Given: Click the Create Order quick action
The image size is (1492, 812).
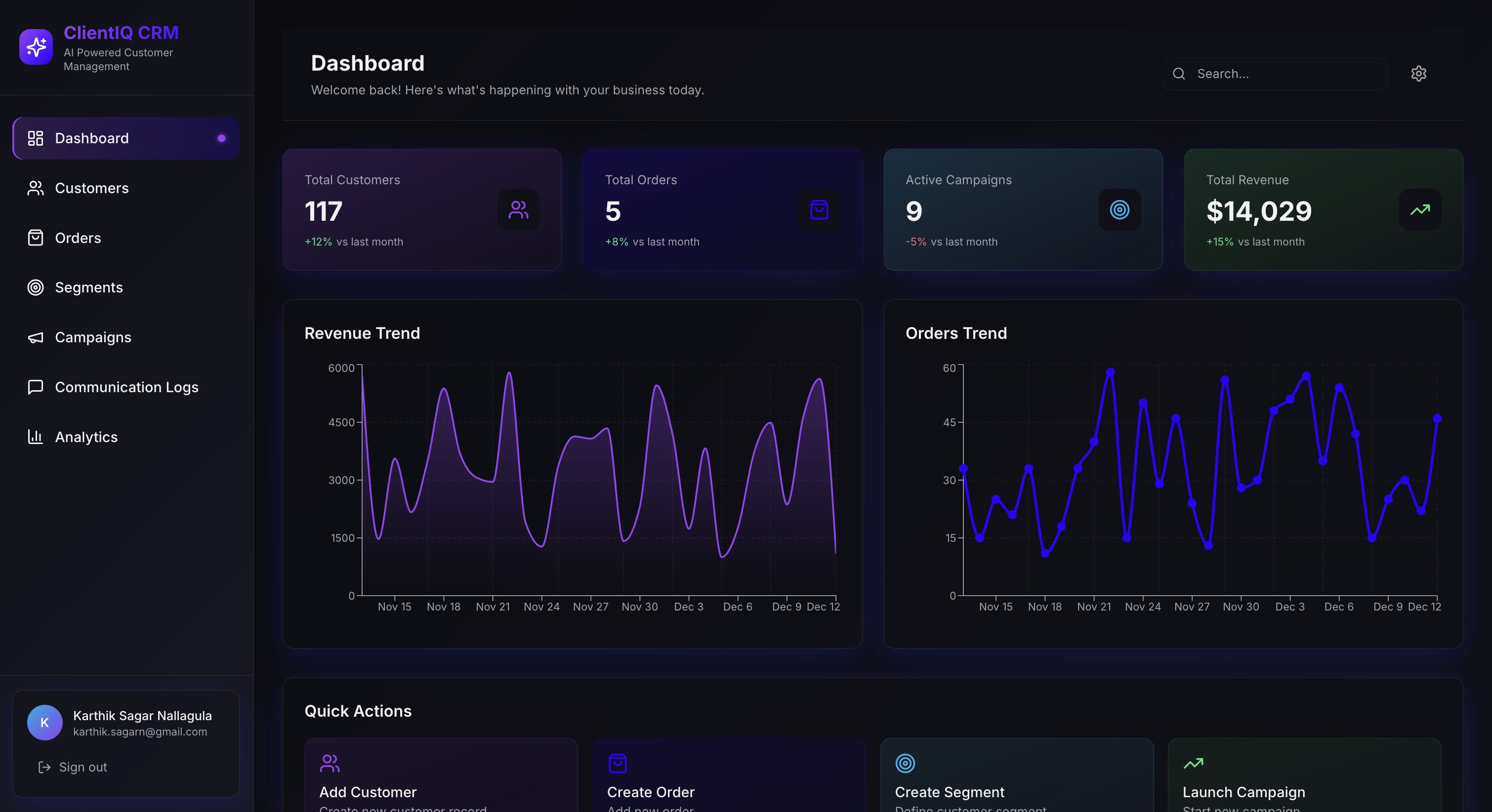Looking at the screenshot, I should tap(729, 775).
